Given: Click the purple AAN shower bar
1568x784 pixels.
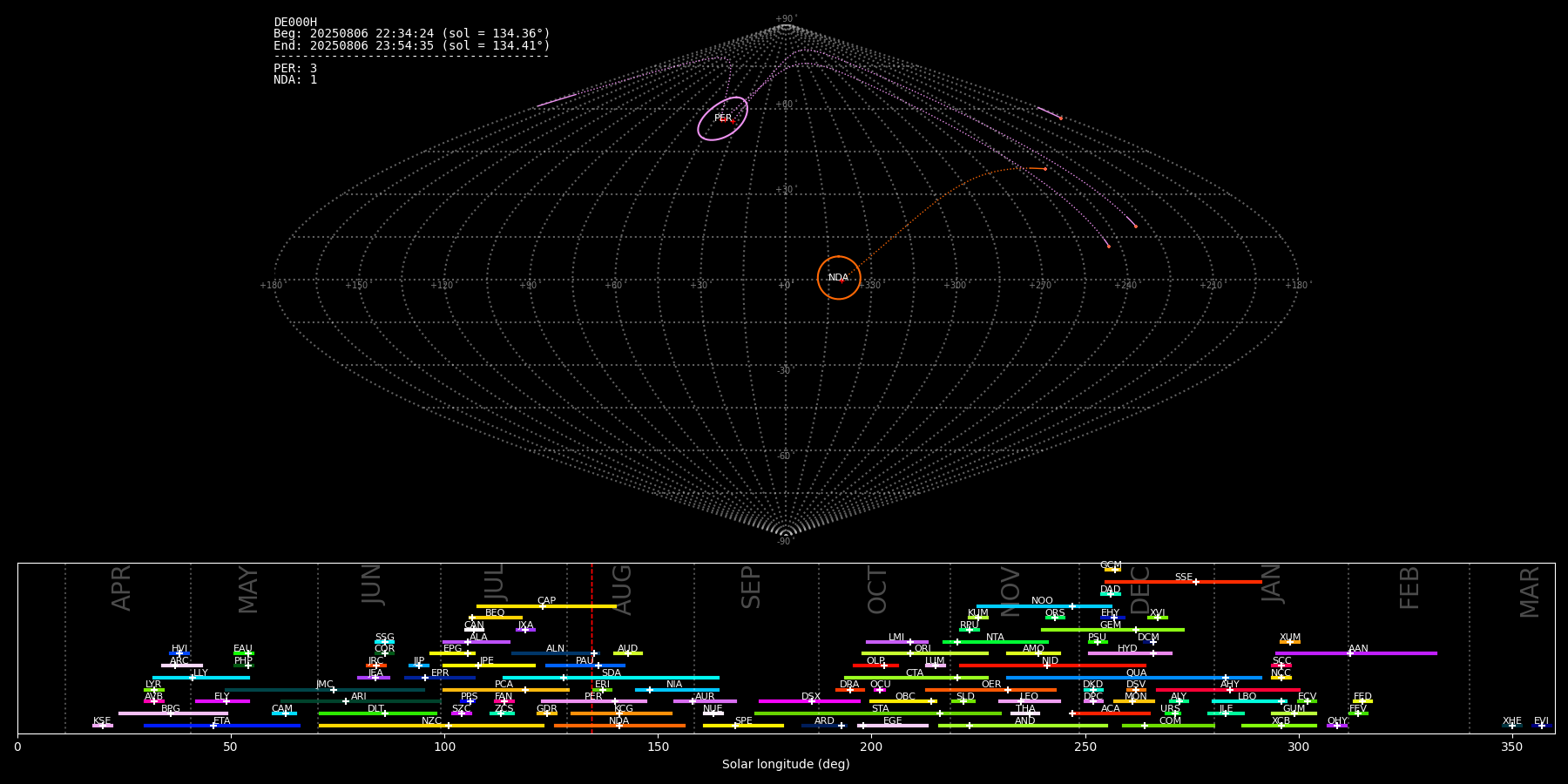Looking at the screenshot, I should (1356, 653).
